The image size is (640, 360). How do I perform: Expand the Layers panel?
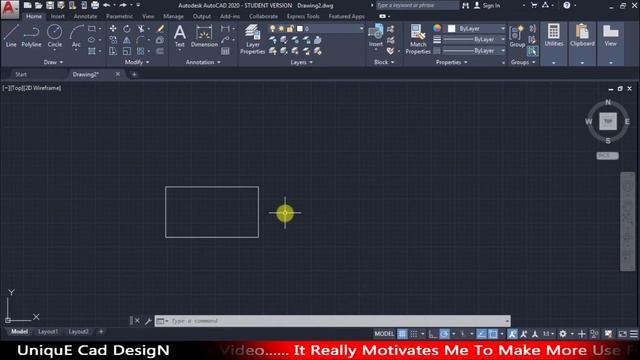(x=302, y=62)
